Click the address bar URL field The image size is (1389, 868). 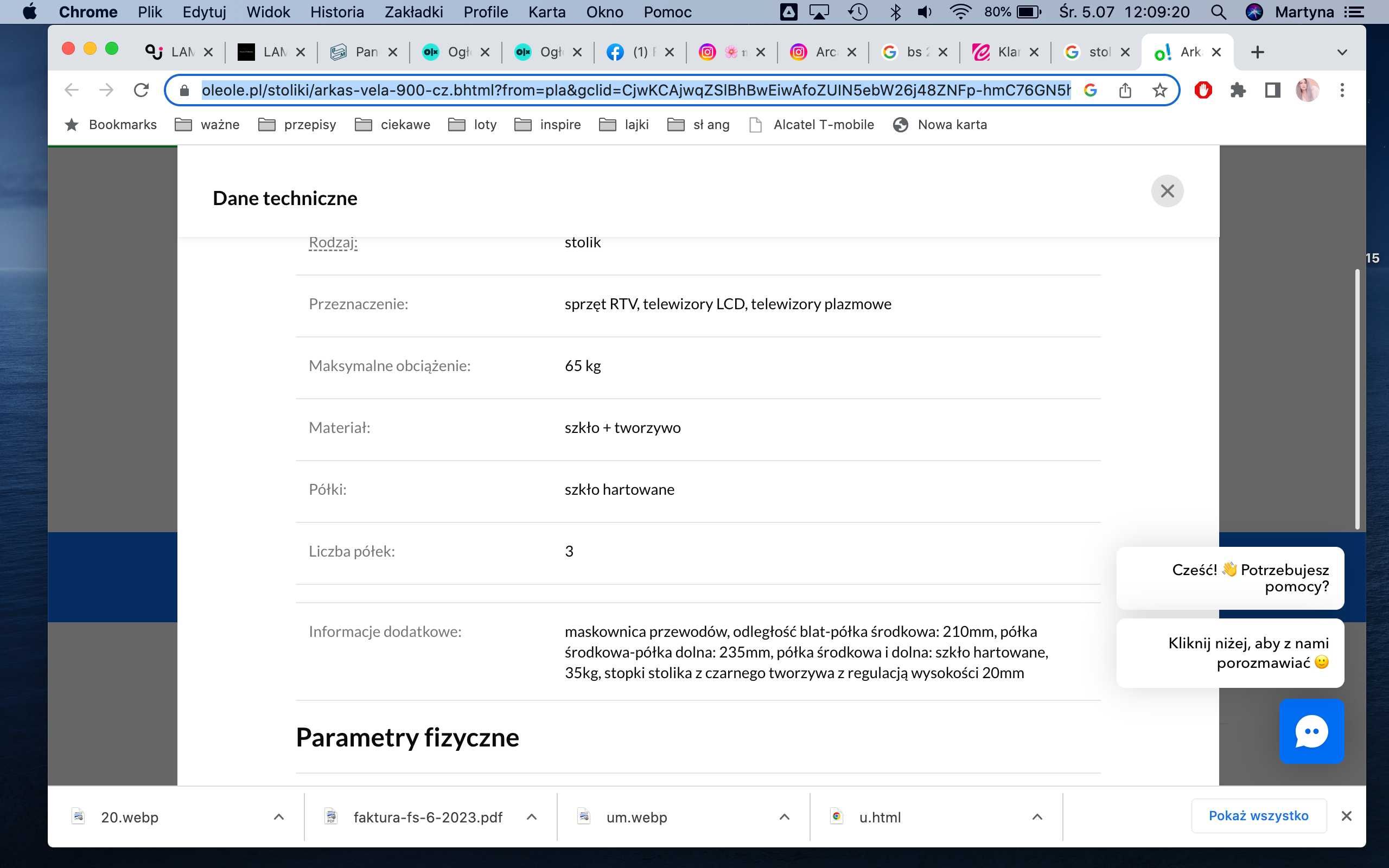pyautogui.click(x=636, y=90)
